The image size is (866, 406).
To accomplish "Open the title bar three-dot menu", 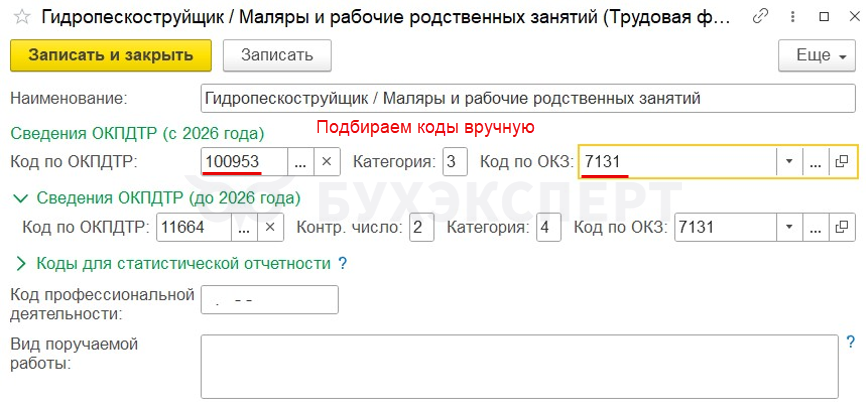I will coord(793,17).
